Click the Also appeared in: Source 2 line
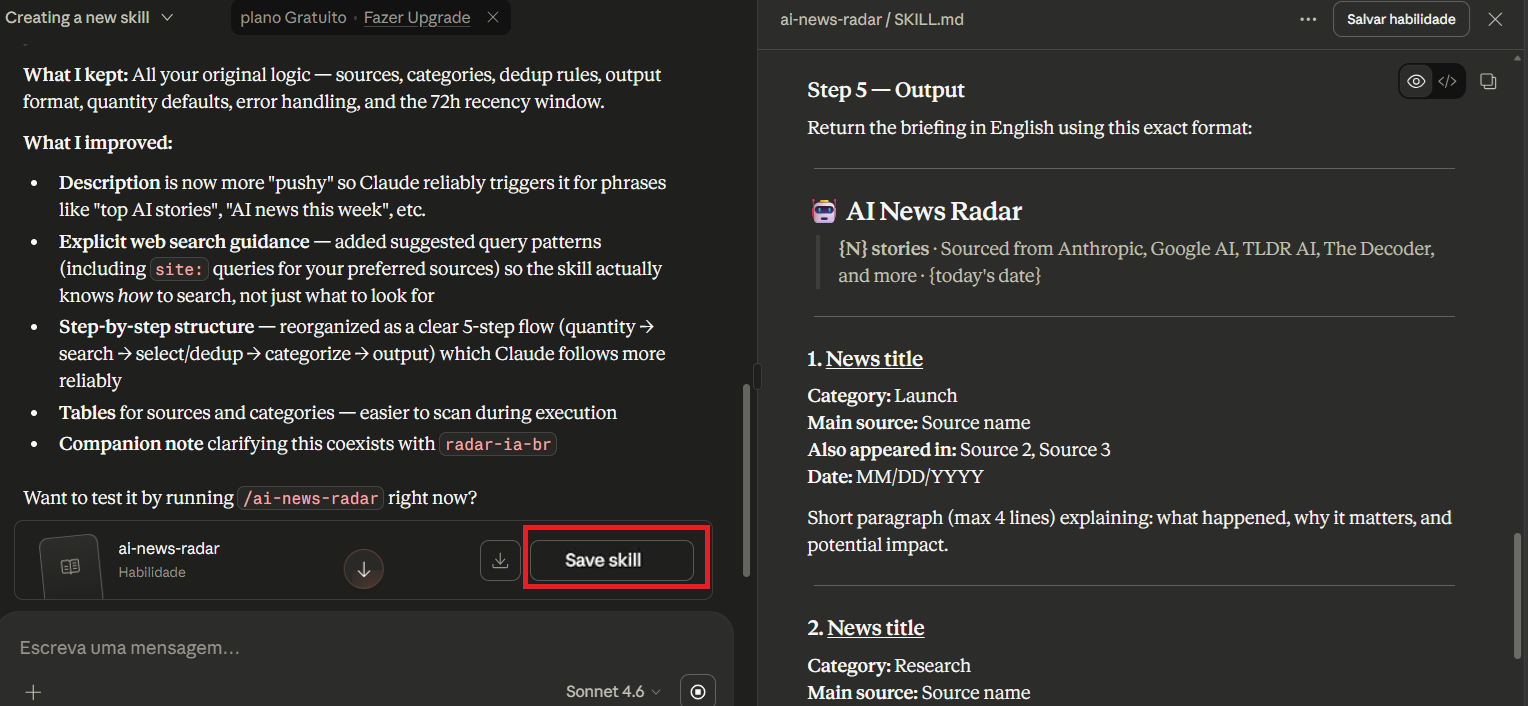 [959, 450]
